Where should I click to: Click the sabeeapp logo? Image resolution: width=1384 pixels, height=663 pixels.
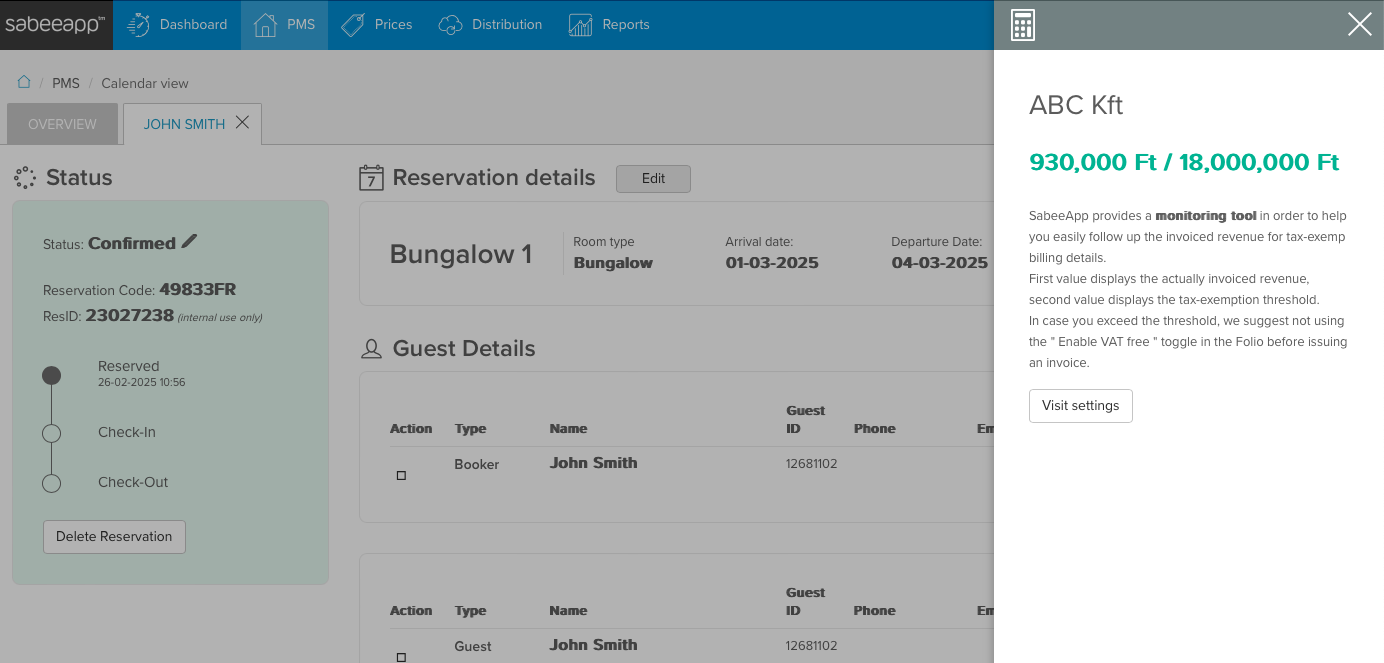click(x=56, y=25)
